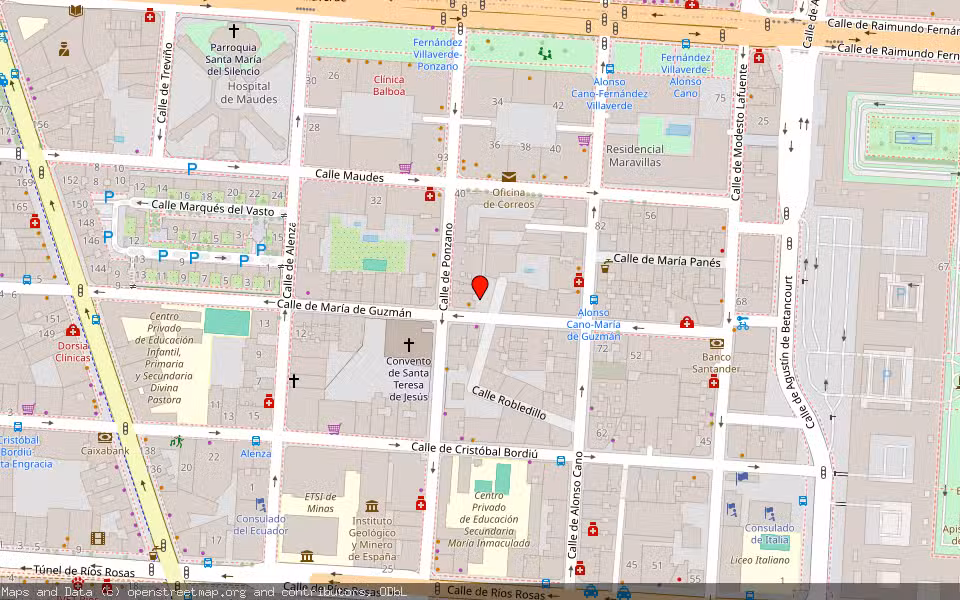Click the cross icon at Convento de Santa Teresa
This screenshot has height=600, width=960.
409,343
